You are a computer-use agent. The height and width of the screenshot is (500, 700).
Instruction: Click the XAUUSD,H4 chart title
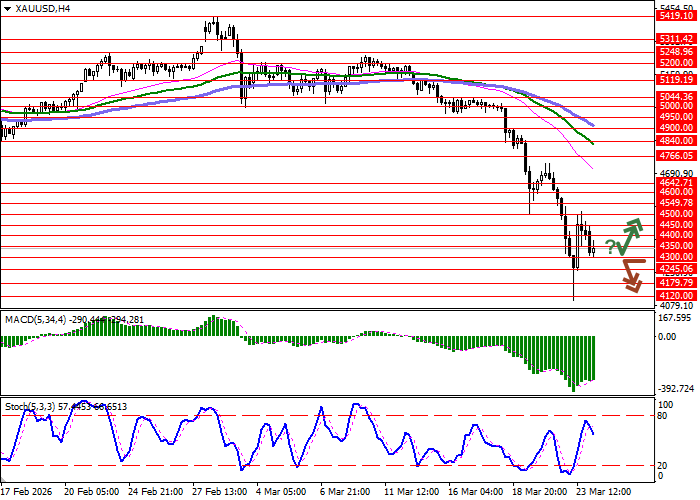click(40, 8)
